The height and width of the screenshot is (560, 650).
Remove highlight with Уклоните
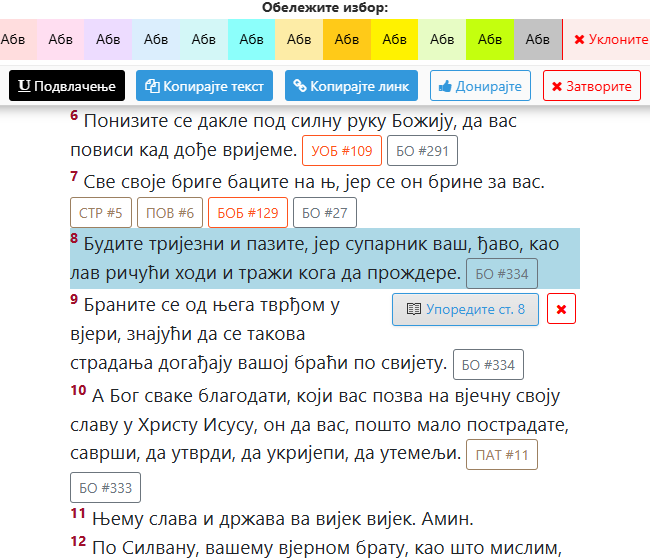607,39
